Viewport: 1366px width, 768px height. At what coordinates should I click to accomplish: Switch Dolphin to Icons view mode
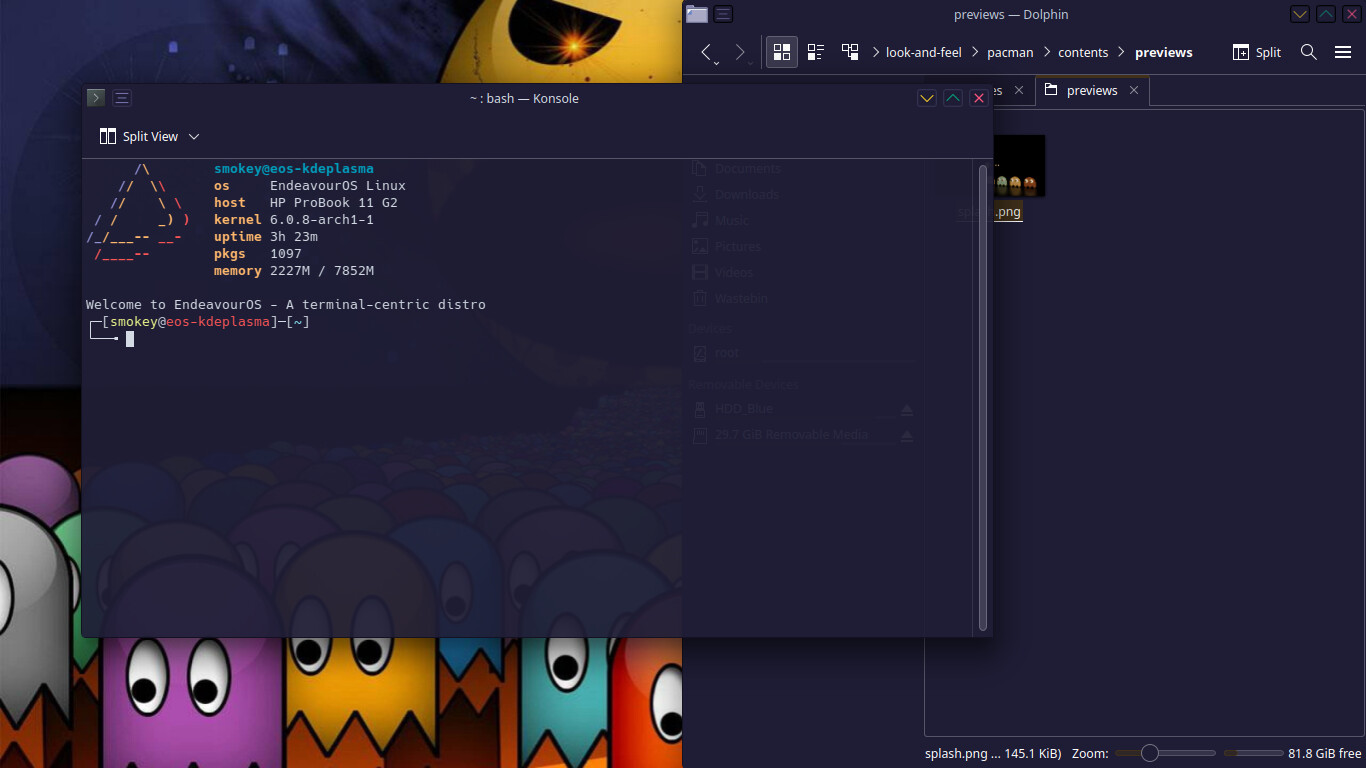click(x=782, y=52)
